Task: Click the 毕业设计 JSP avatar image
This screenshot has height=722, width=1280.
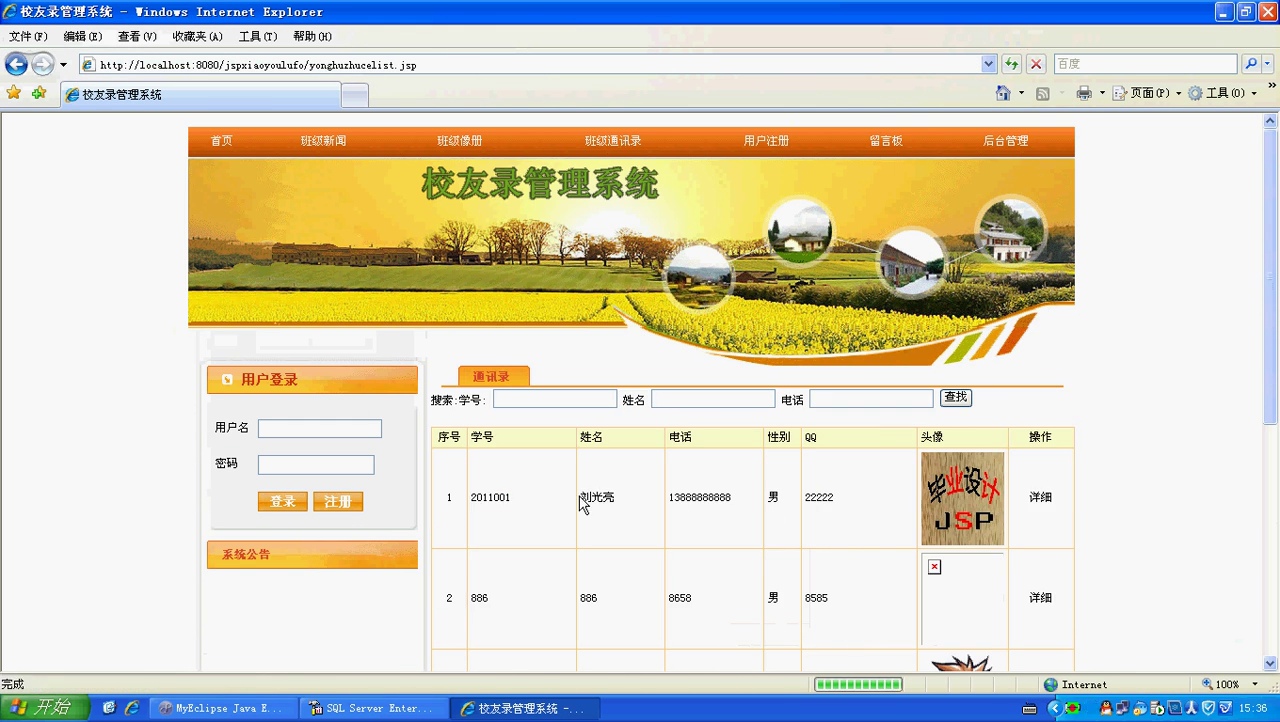Action: tap(963, 498)
